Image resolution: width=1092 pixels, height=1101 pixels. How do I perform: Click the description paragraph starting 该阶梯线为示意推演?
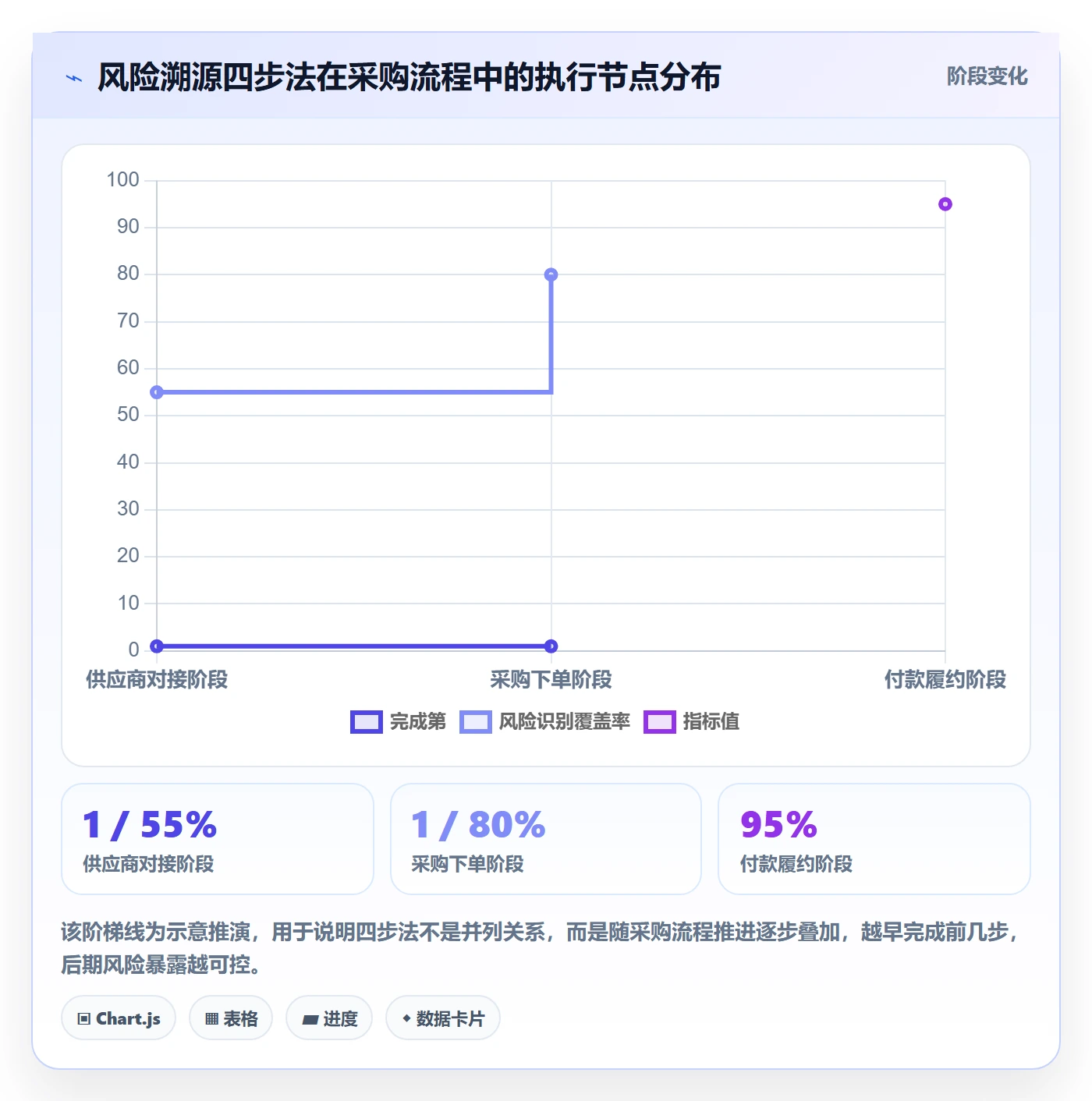541,948
